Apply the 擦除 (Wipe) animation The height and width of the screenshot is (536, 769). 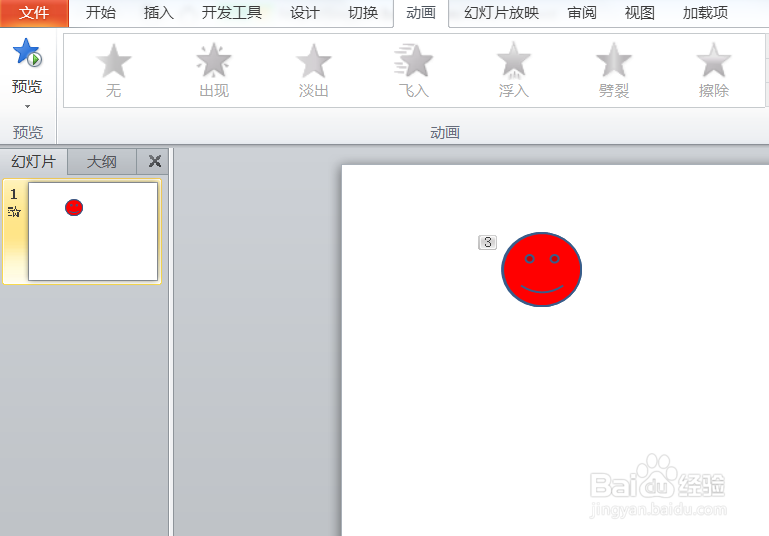click(714, 71)
